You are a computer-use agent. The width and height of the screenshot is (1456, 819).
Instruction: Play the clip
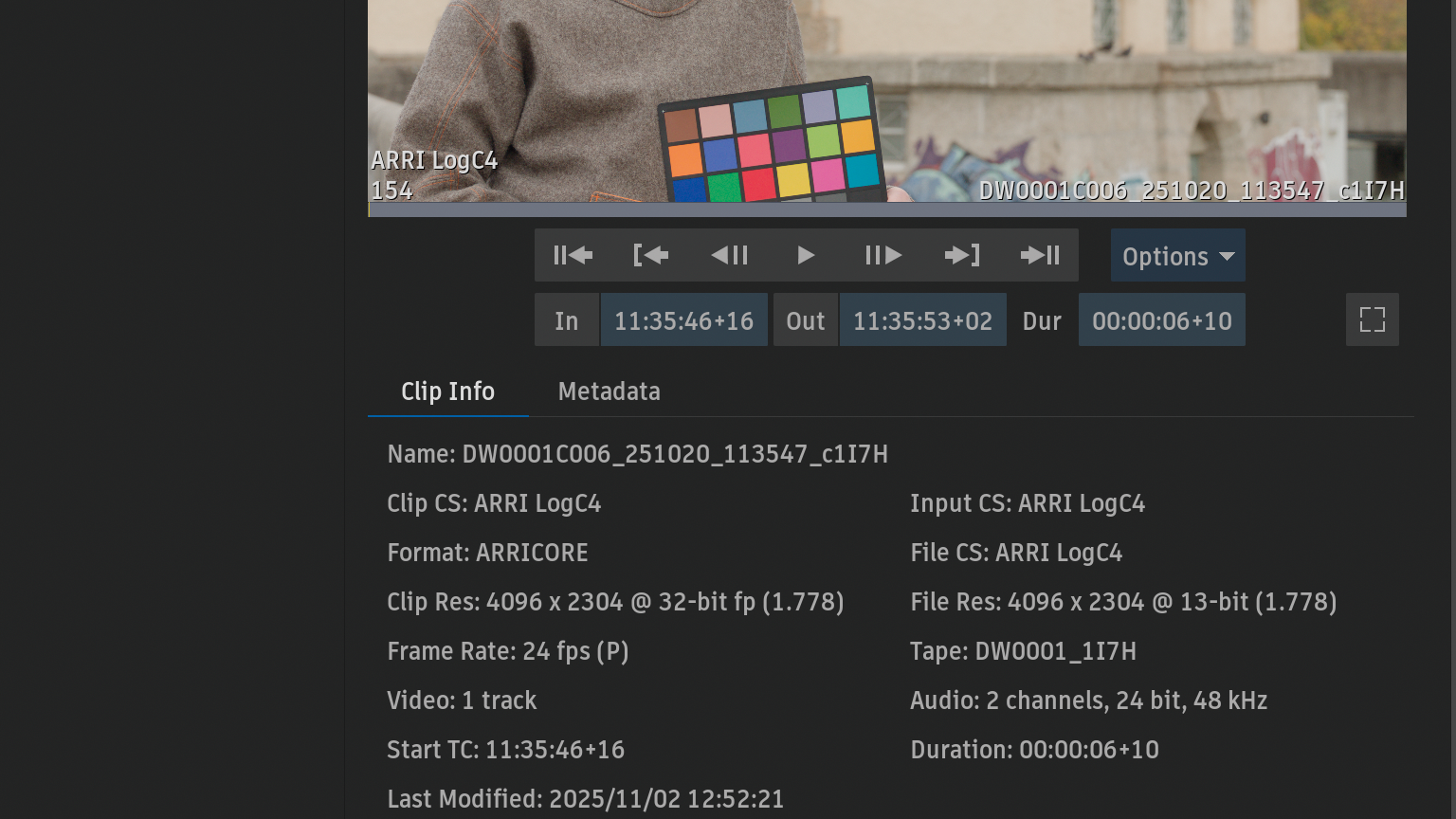pos(806,255)
